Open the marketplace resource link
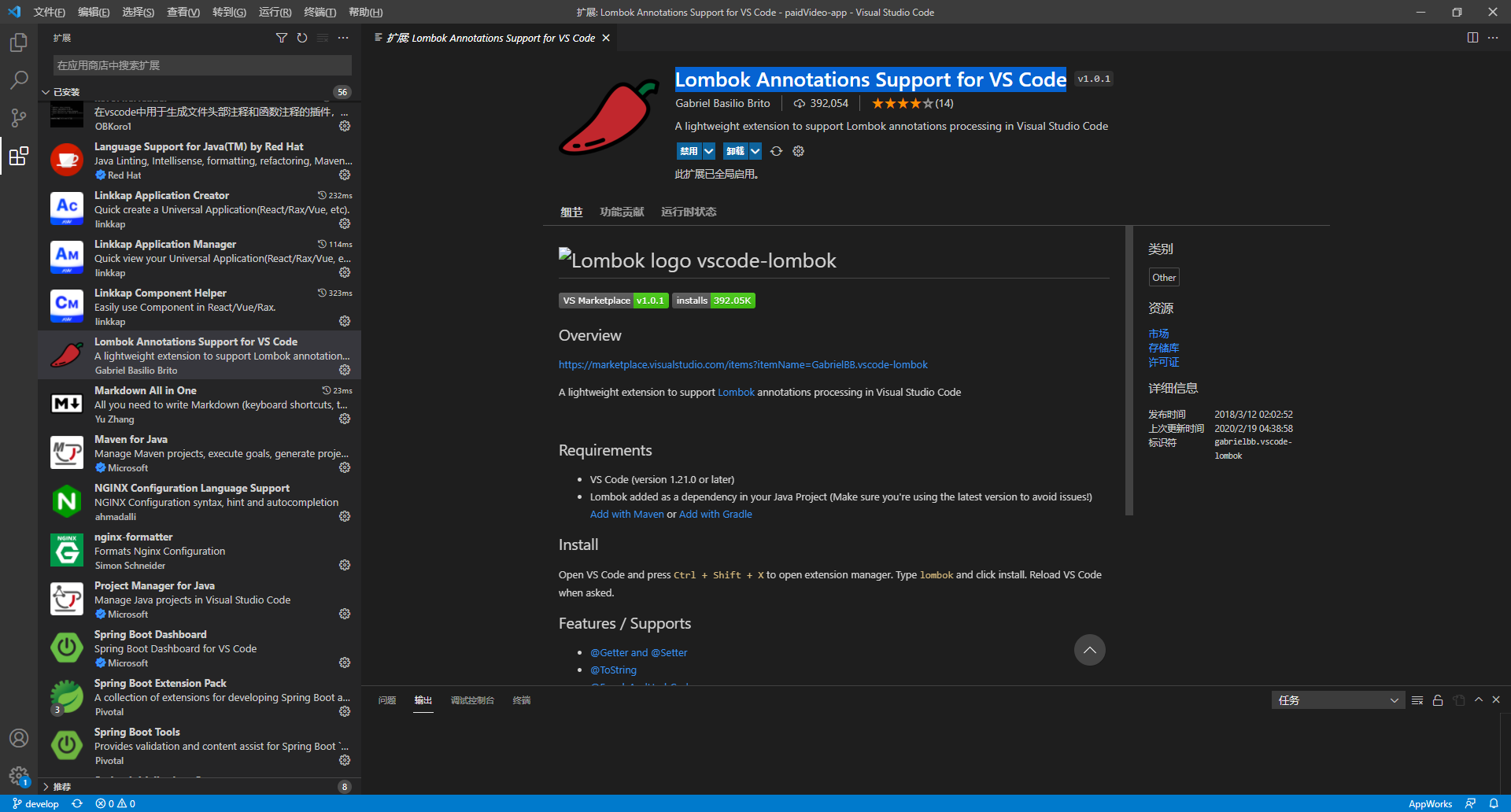The width and height of the screenshot is (1511, 812). 1158,334
